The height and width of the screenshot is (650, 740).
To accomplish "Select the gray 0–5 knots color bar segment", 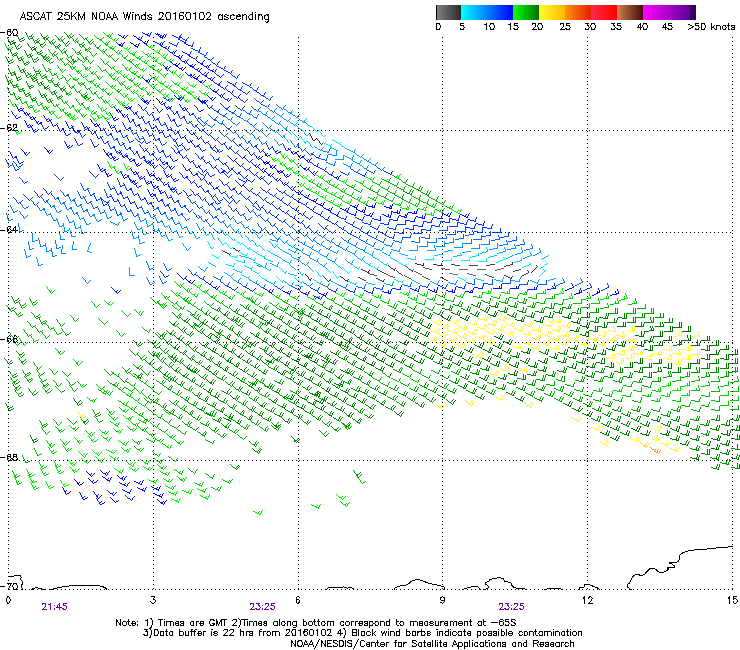I will pos(448,12).
